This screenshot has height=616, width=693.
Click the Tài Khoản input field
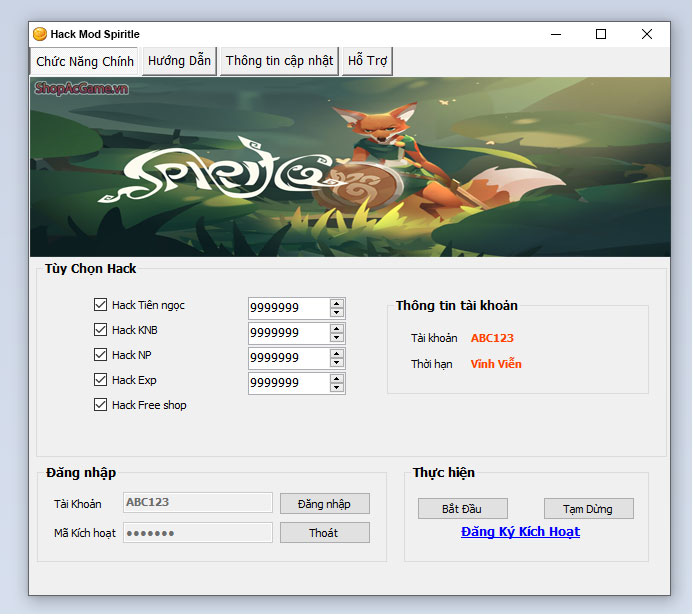(x=198, y=503)
